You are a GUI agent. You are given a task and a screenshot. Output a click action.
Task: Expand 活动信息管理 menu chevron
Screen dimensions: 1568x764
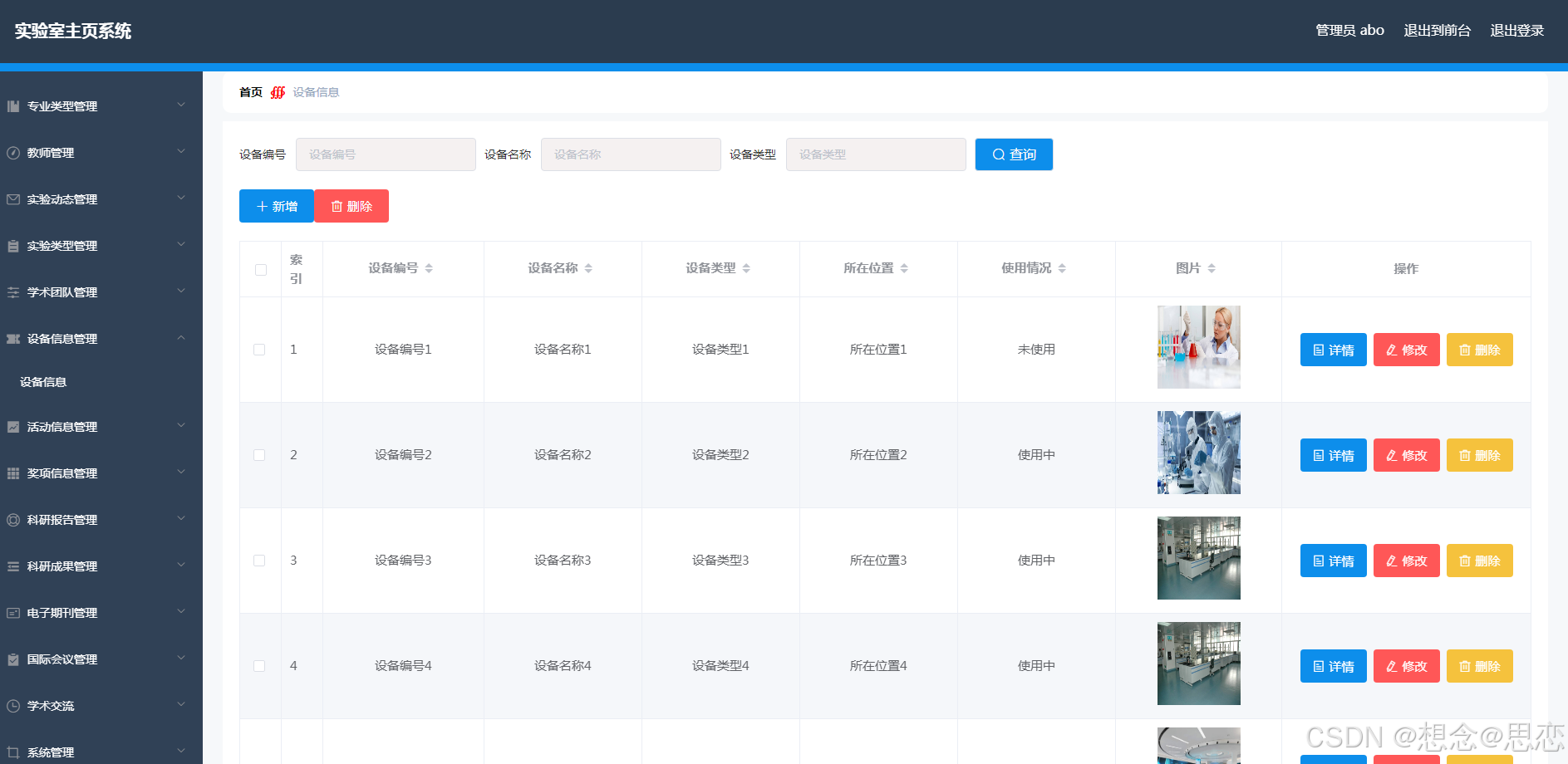181,426
